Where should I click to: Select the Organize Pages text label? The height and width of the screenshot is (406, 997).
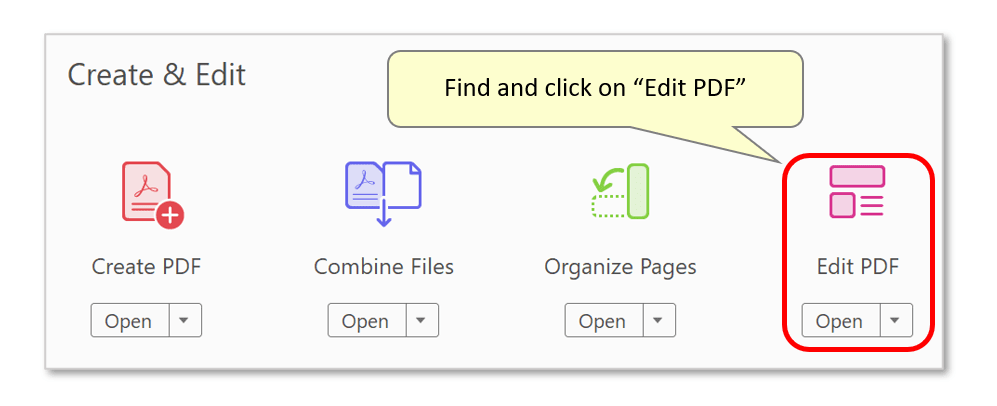click(x=620, y=267)
